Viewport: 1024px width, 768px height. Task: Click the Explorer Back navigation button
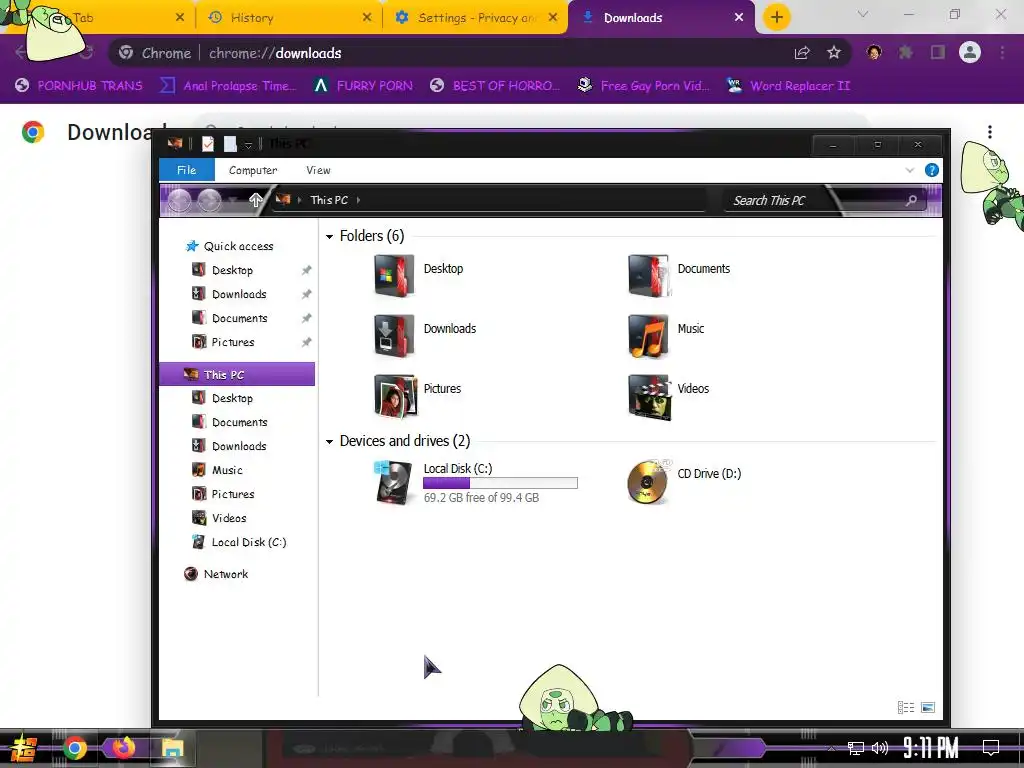tap(180, 200)
